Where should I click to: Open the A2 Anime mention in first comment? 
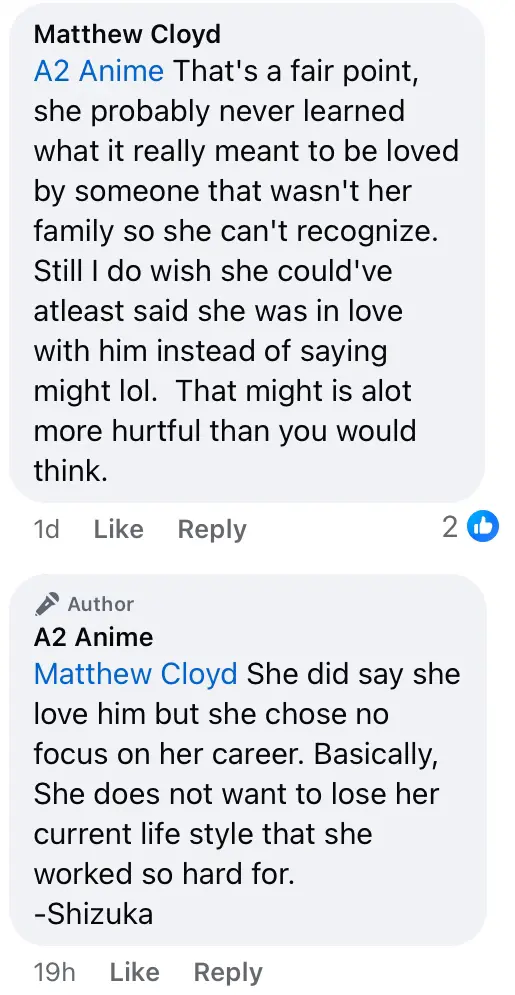tap(99, 71)
